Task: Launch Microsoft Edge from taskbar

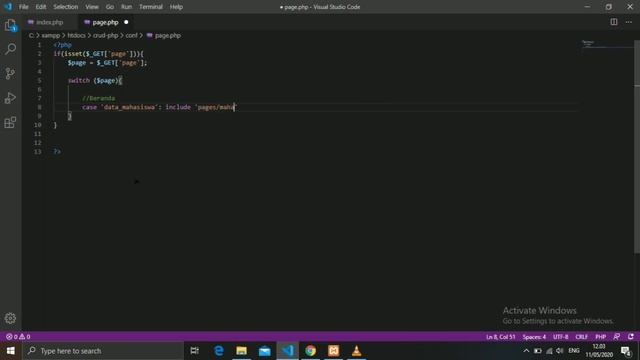Action: coord(219,351)
